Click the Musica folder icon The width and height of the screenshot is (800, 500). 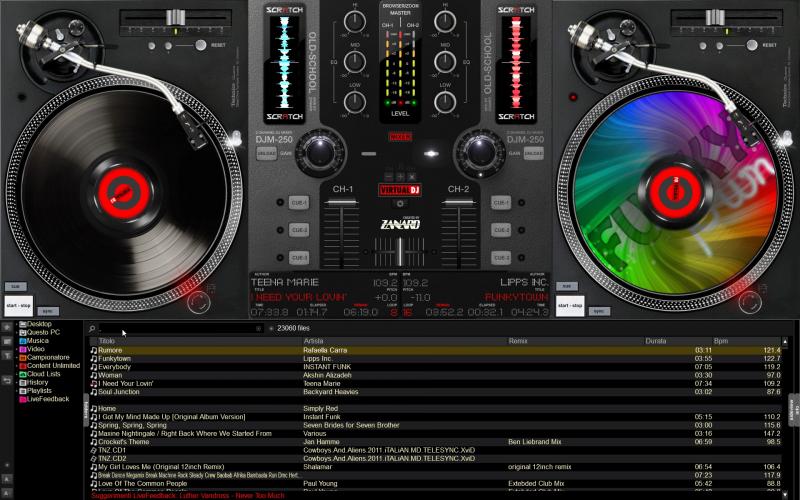point(22,341)
